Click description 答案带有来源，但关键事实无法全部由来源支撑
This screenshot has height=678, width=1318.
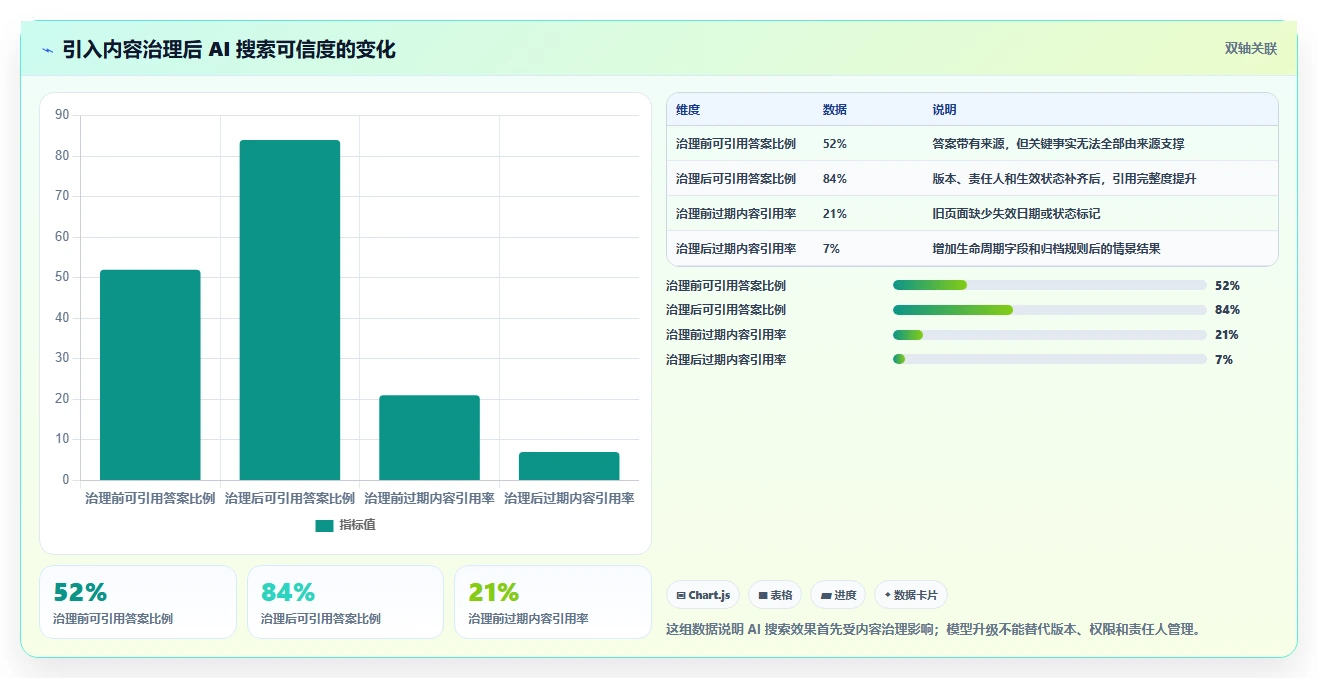(x=1058, y=144)
